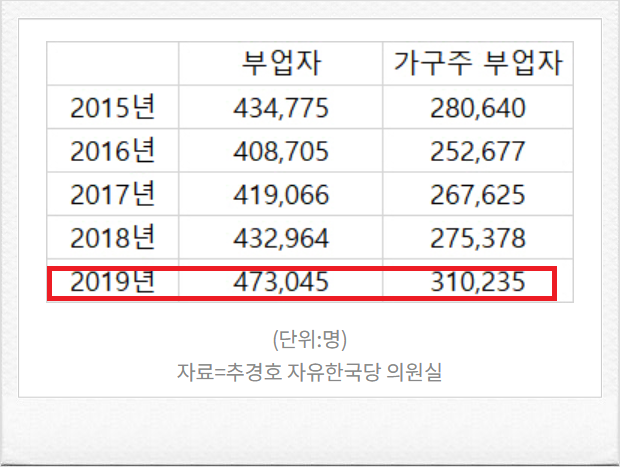Click the 2017년 row label
Image resolution: width=620 pixels, height=467 pixels.
click(112, 194)
